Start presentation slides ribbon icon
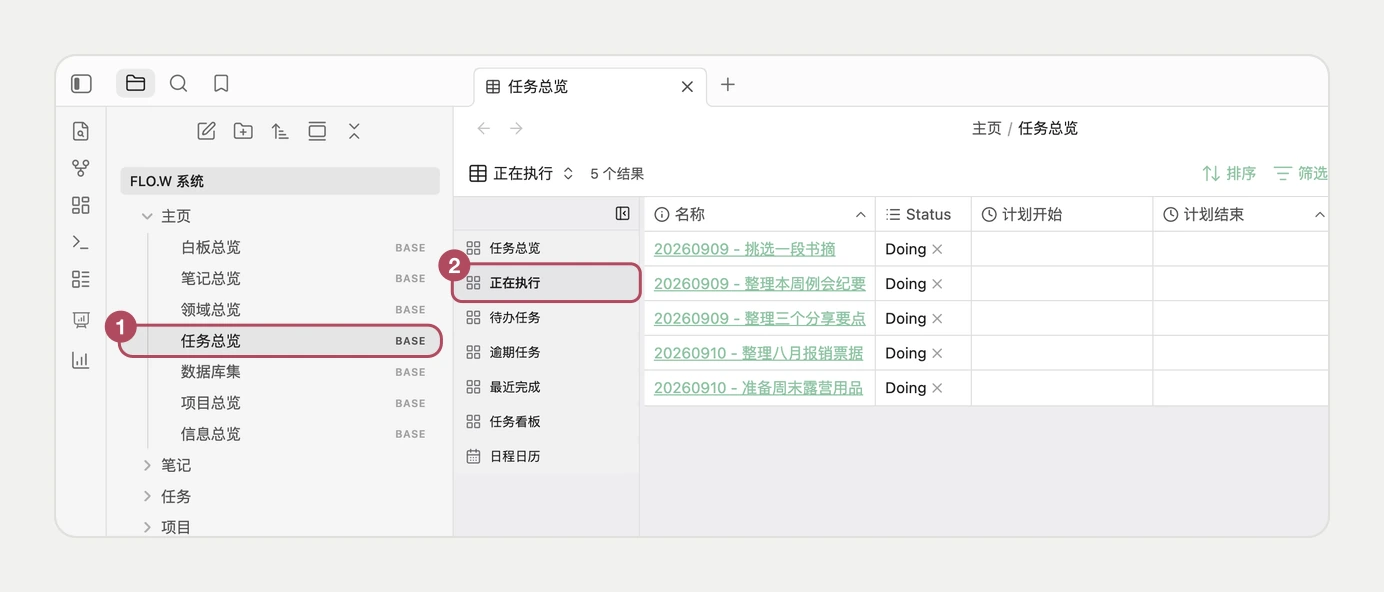 click(x=81, y=320)
